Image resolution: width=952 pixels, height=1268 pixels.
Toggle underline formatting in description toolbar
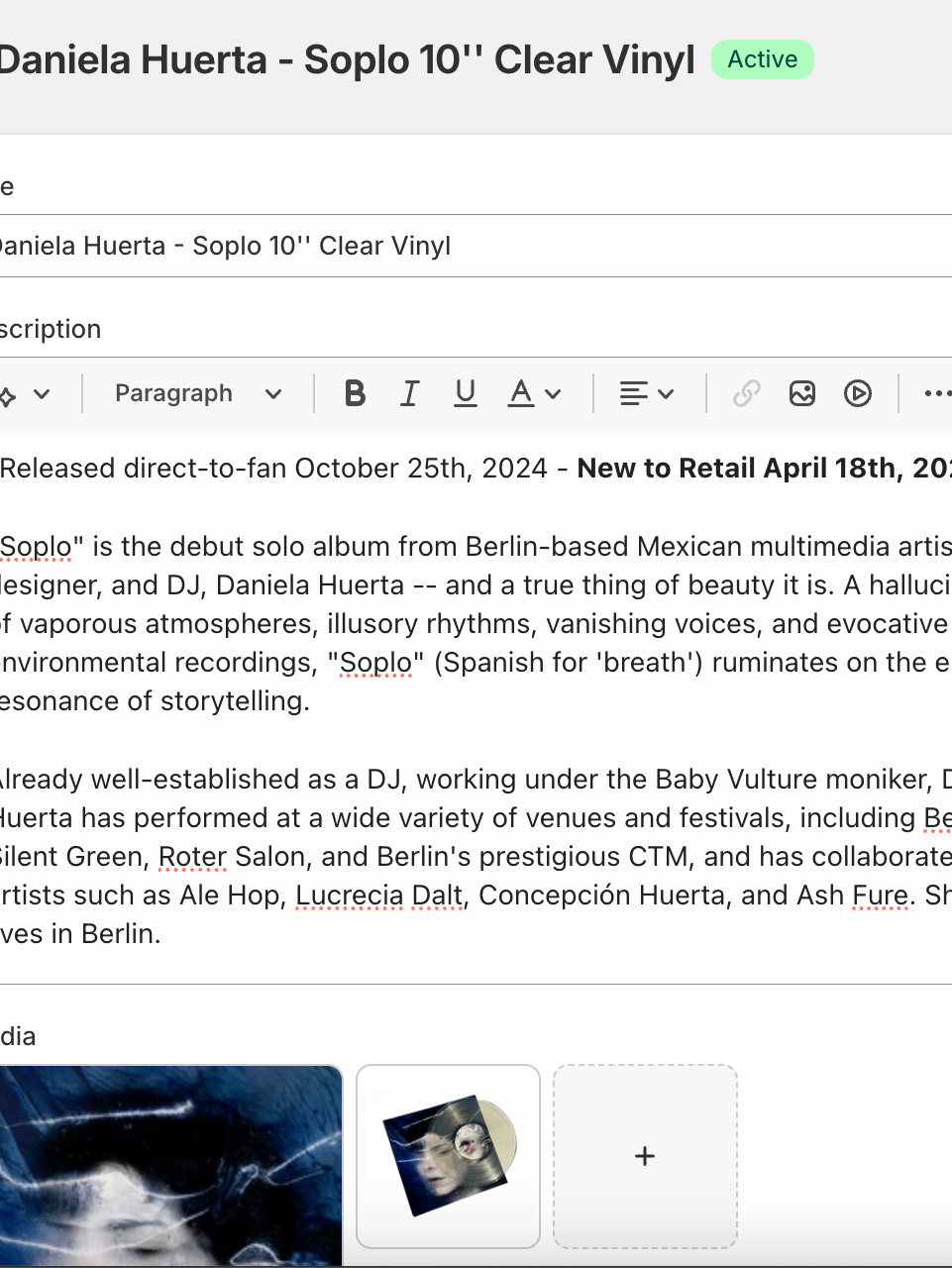click(465, 393)
